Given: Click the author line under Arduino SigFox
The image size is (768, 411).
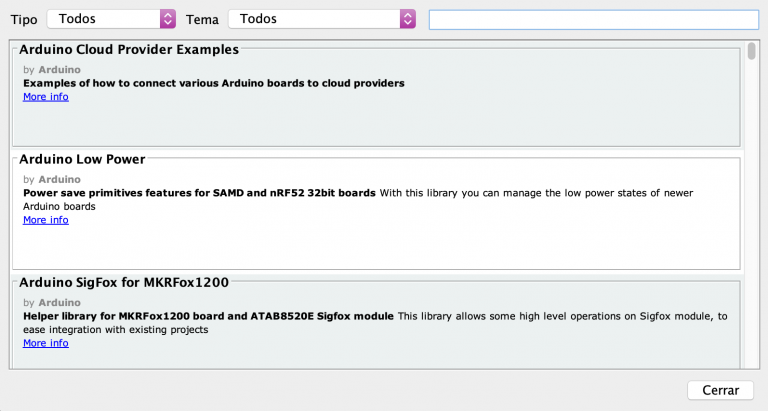Looking at the screenshot, I should coord(51,302).
